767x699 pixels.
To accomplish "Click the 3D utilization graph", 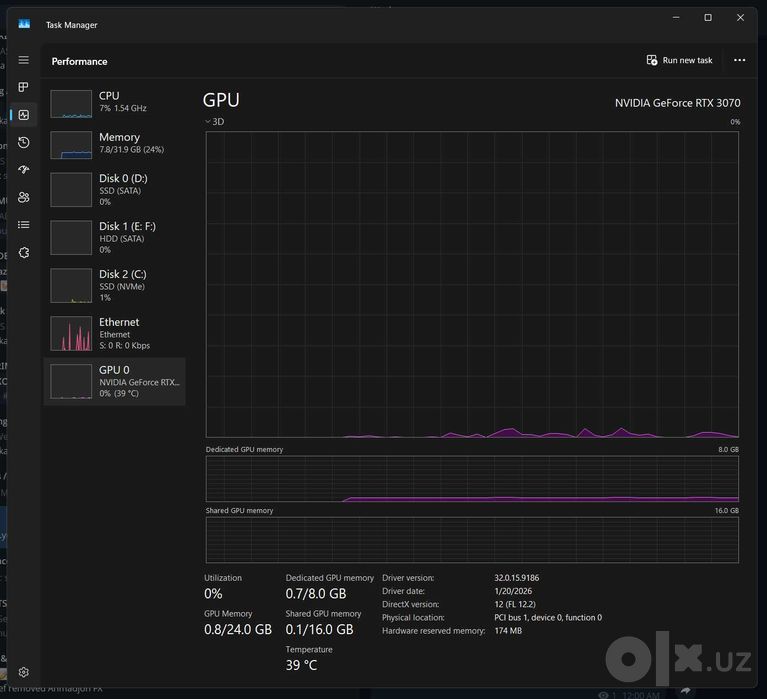I will [472, 284].
